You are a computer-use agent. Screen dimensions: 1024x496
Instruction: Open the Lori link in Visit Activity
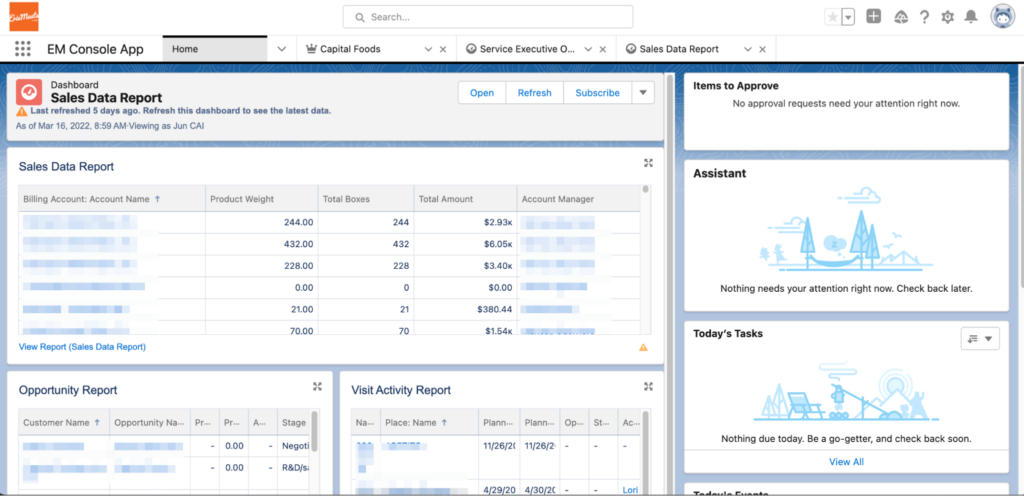(630, 489)
